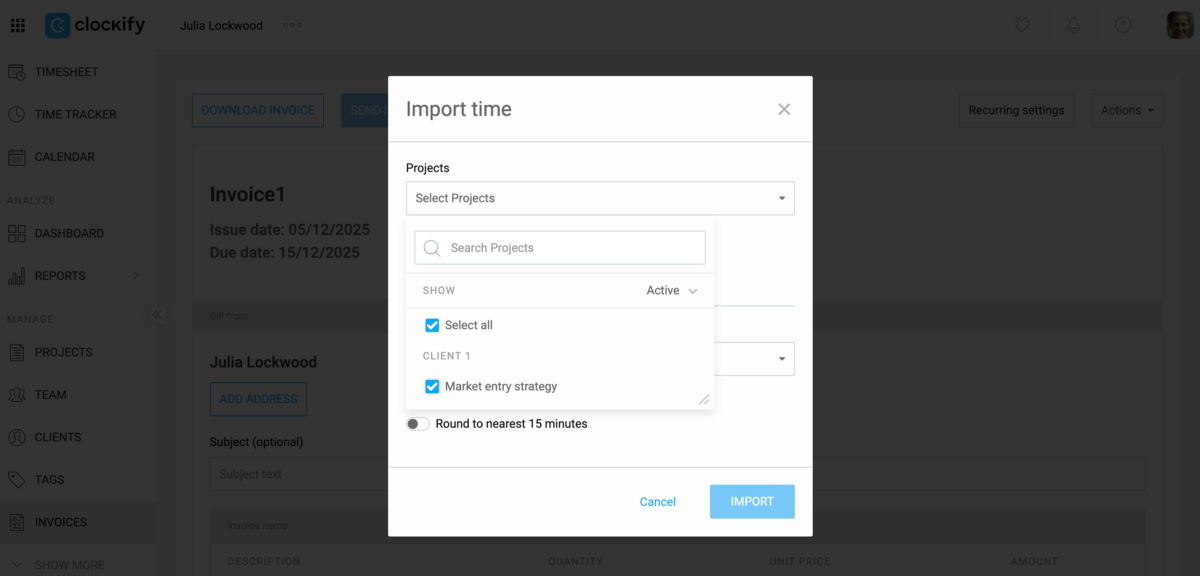Screen dimensions: 1200x576
Task: Open the Dashboard page
Action: coord(70,233)
